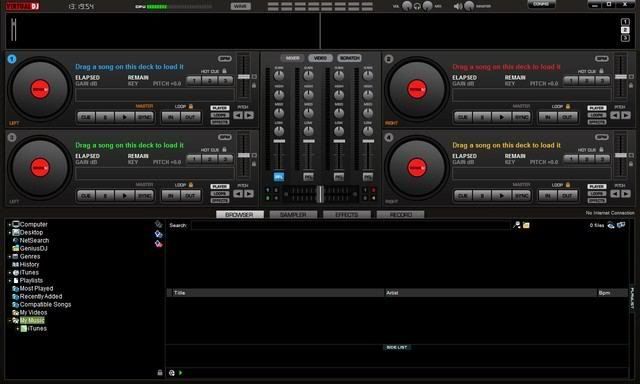Sync deck 1 with SYNC button
The width and height of the screenshot is (640, 384).
[x=144, y=117]
